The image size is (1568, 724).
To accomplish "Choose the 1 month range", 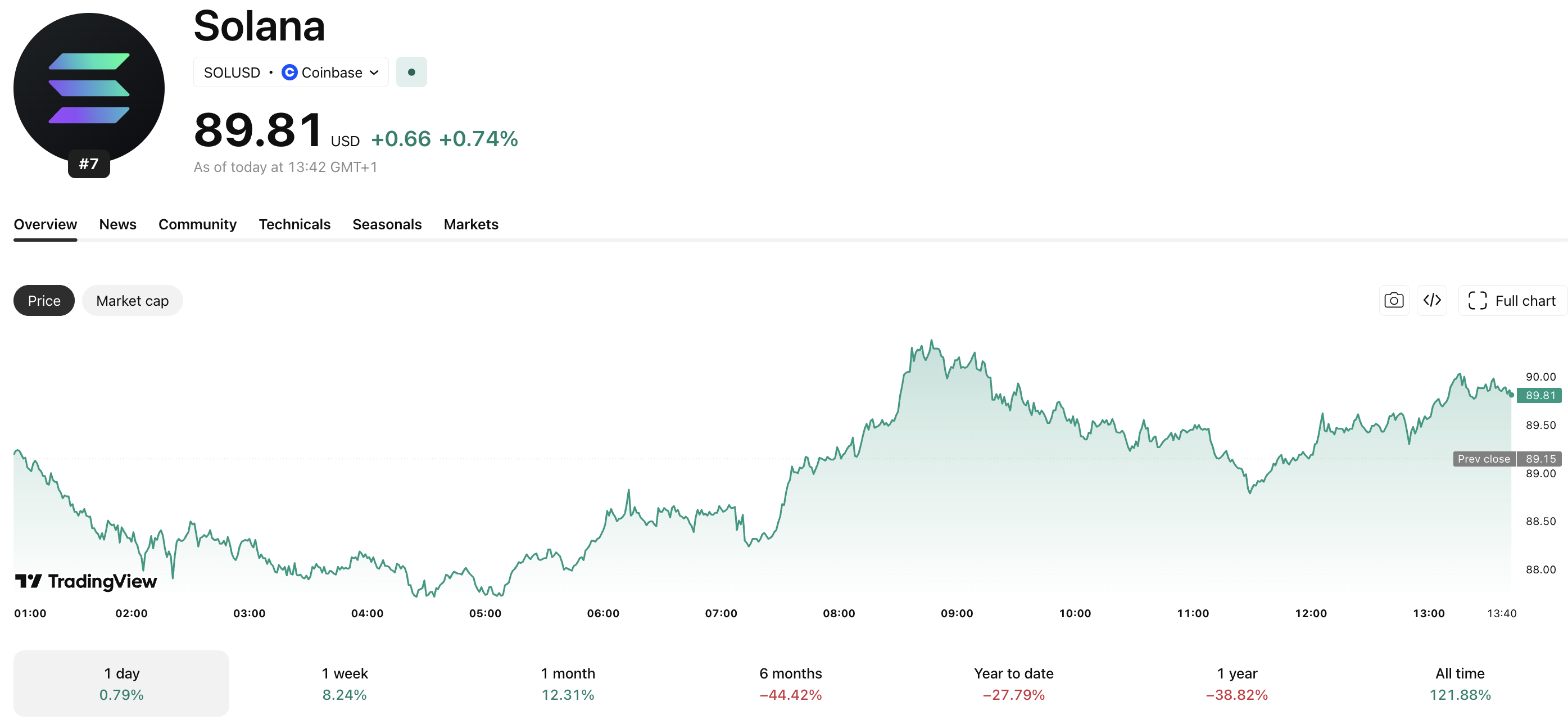I will pyautogui.click(x=568, y=684).
